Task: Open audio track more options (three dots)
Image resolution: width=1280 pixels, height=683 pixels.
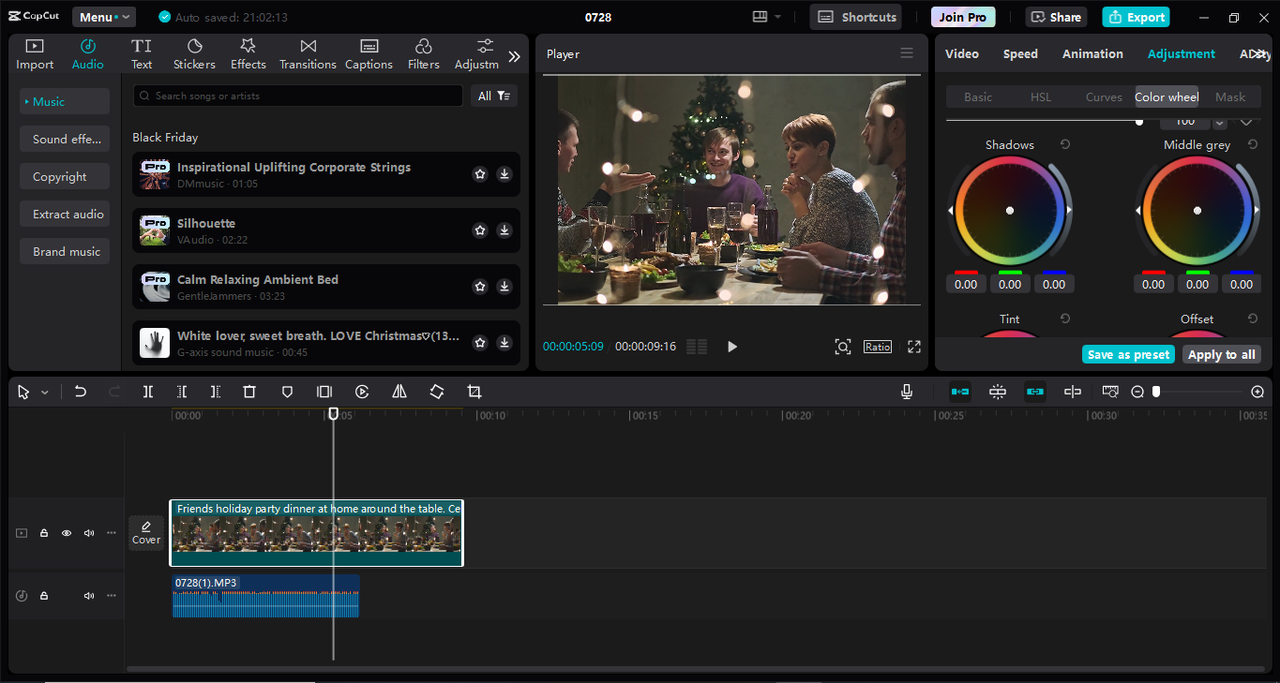Action: pyautogui.click(x=111, y=595)
